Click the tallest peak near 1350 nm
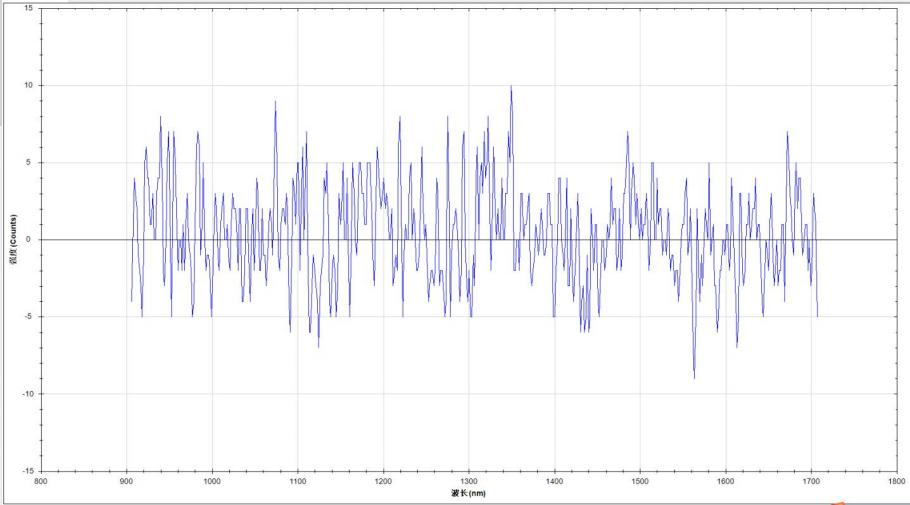The width and height of the screenshot is (910, 505). coord(511,87)
